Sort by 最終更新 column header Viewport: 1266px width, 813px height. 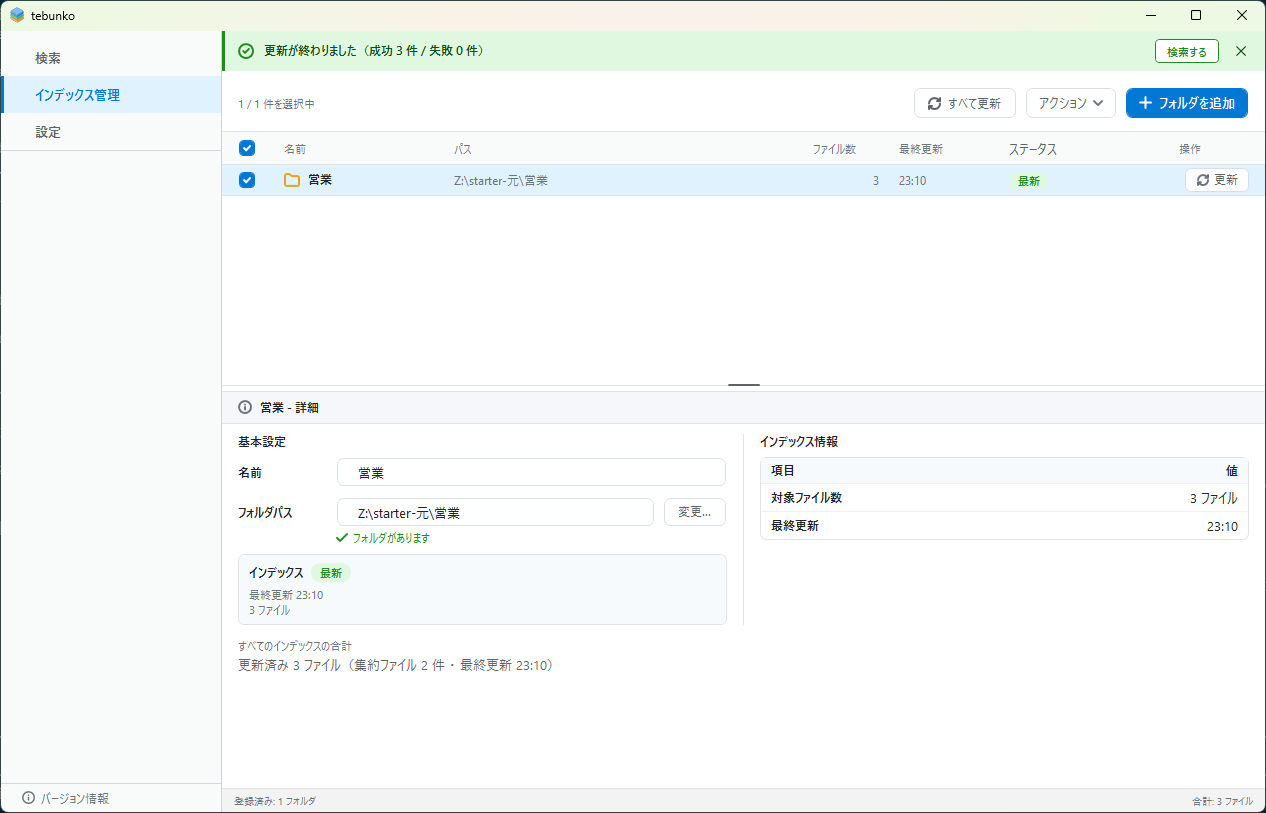921,149
